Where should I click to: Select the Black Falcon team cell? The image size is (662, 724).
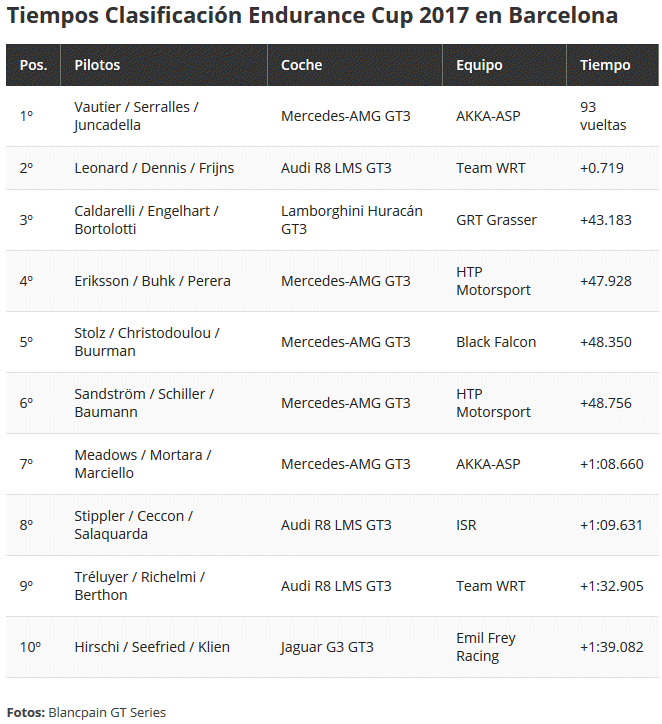pos(496,342)
